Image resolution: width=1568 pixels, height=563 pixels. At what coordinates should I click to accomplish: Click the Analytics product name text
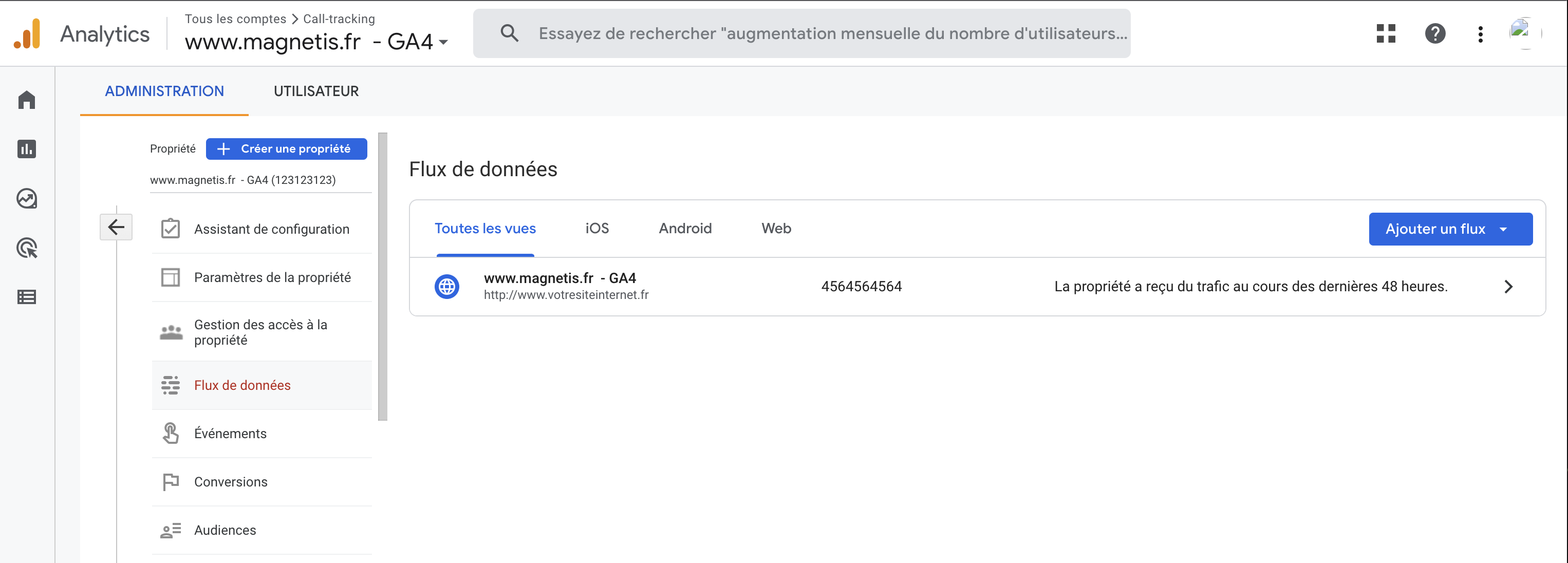point(105,34)
